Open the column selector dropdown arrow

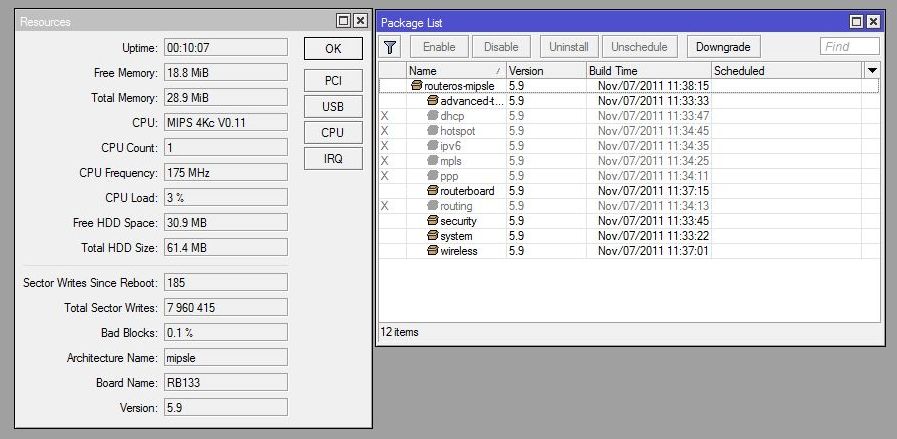(872, 70)
